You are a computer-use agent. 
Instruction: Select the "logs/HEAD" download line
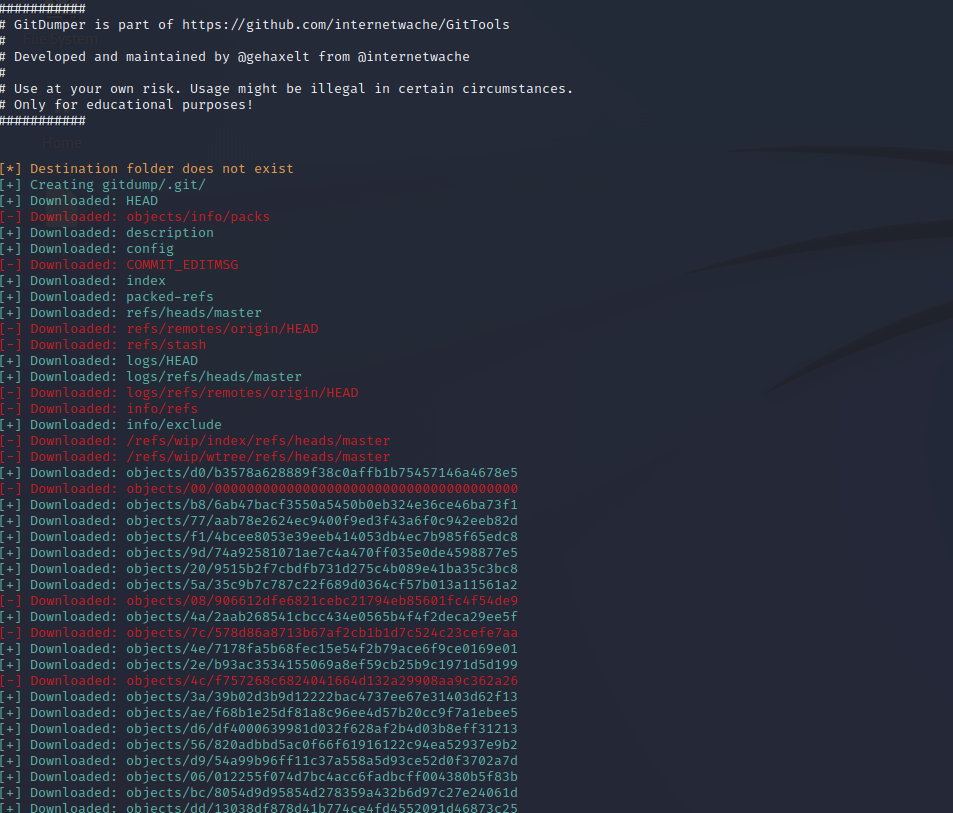point(99,361)
